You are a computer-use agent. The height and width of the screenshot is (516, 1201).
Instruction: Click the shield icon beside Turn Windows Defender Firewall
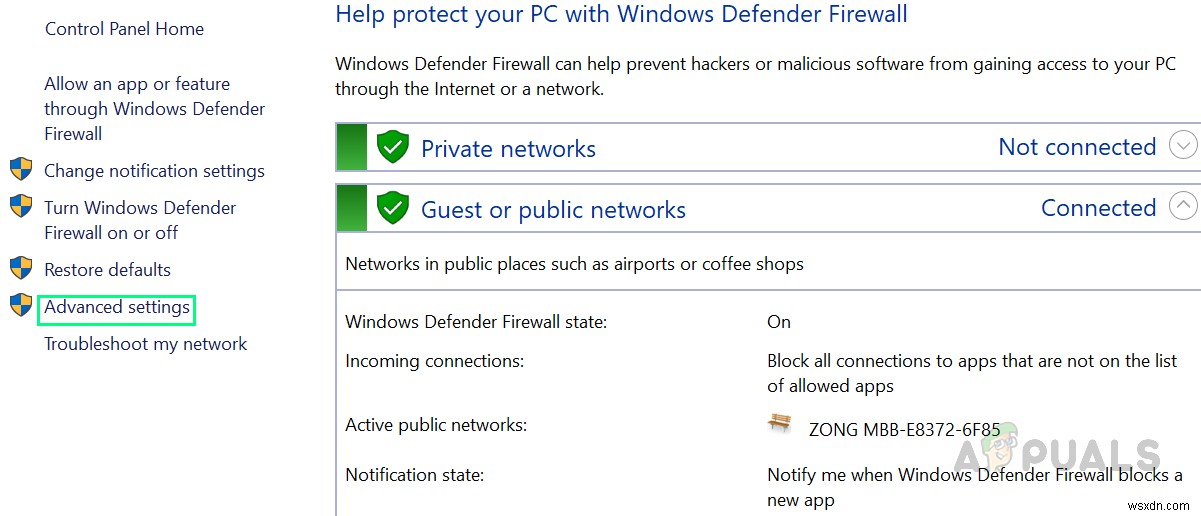click(x=21, y=207)
